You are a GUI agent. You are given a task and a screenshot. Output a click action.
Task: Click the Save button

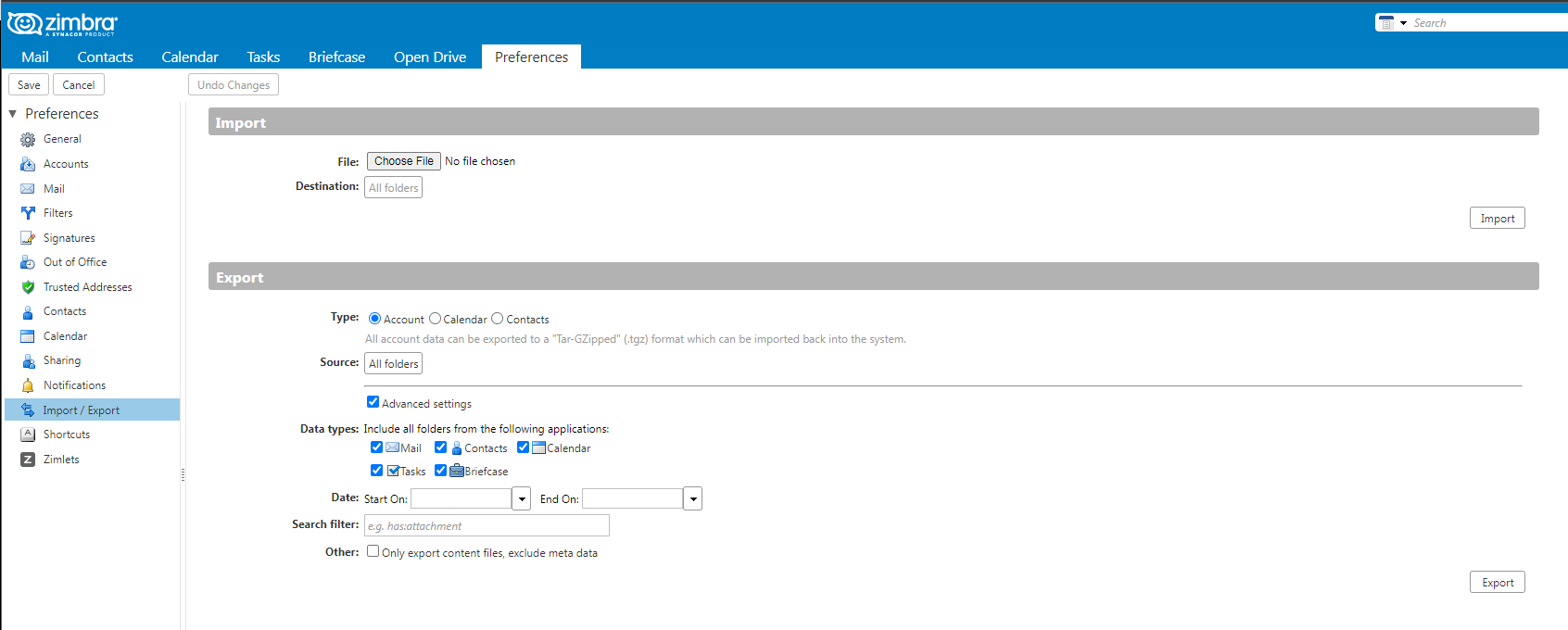coord(29,85)
